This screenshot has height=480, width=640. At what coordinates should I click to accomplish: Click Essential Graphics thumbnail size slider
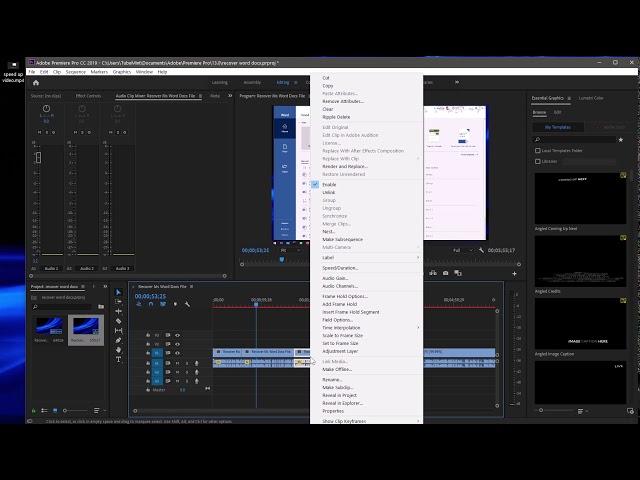541,410
